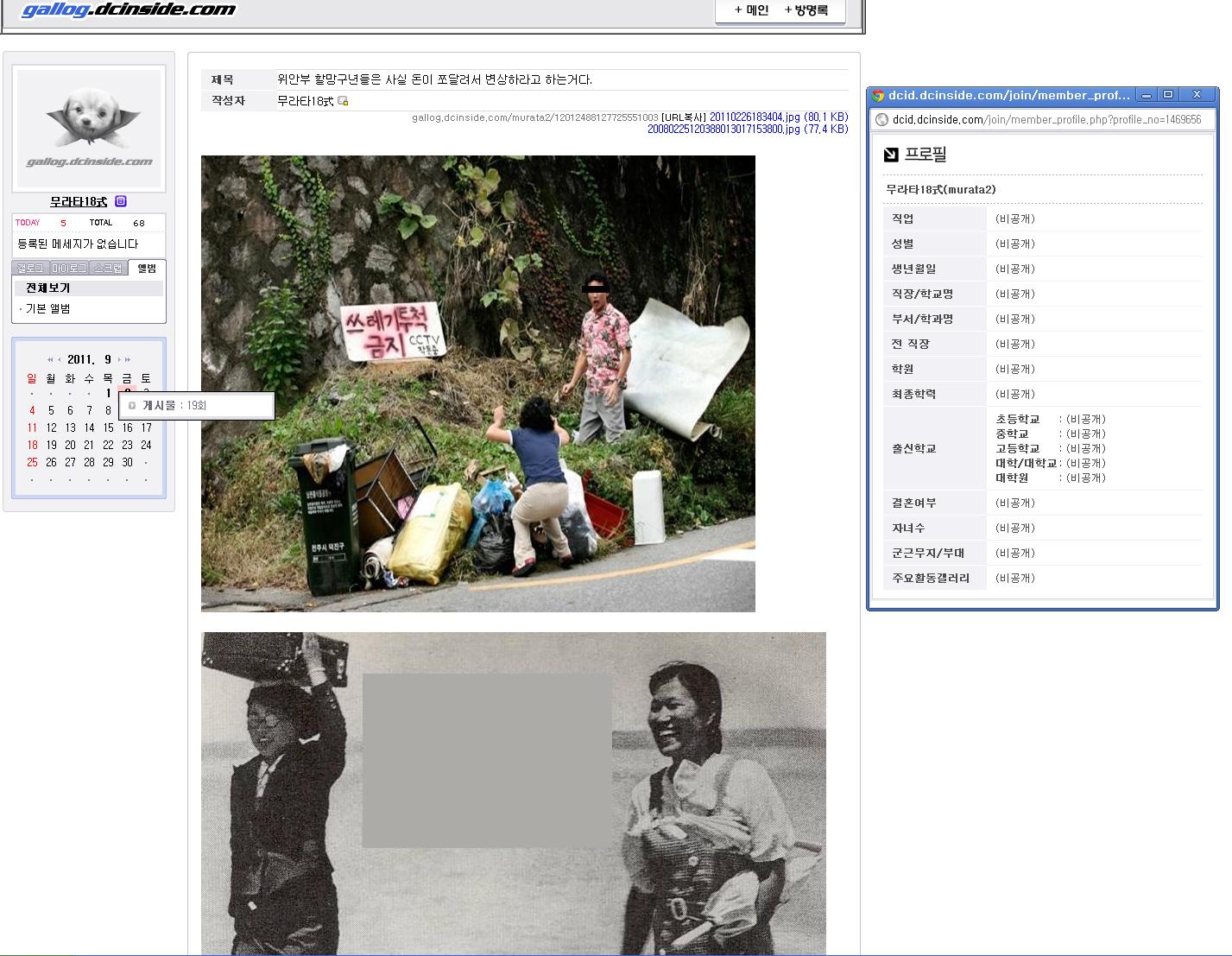Click the profile icon beside sidebar username 무라타18式

pyautogui.click(x=121, y=201)
